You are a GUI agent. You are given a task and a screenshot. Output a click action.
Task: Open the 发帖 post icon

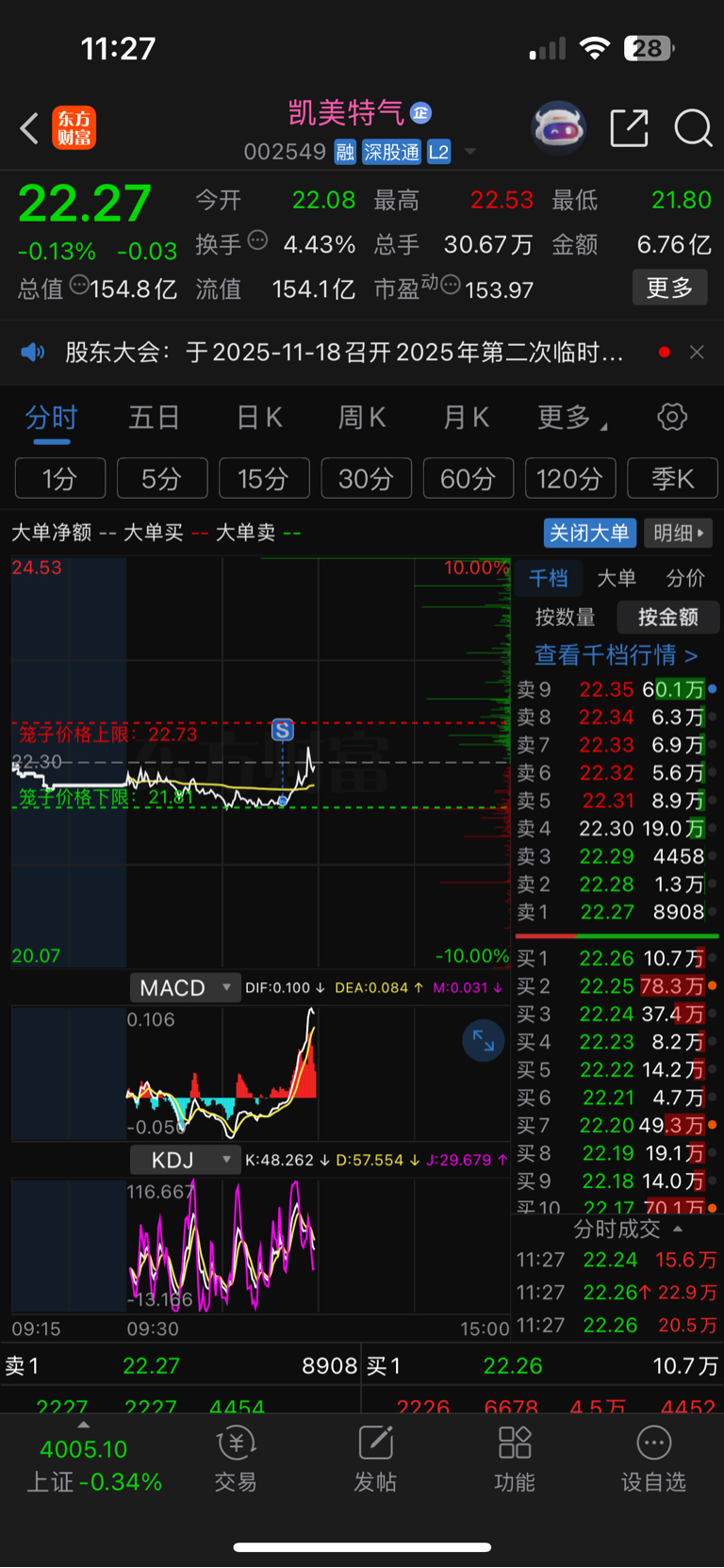point(375,1460)
